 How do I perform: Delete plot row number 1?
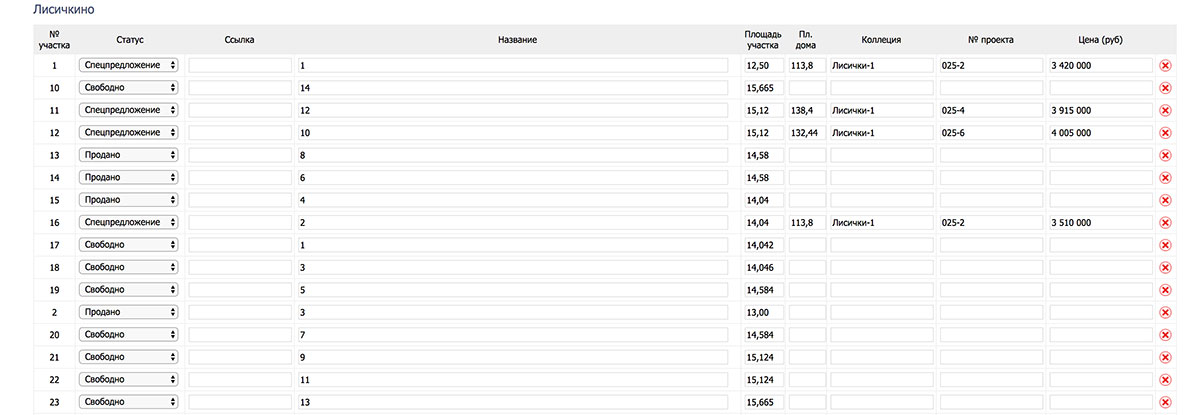pyautogui.click(x=1165, y=65)
